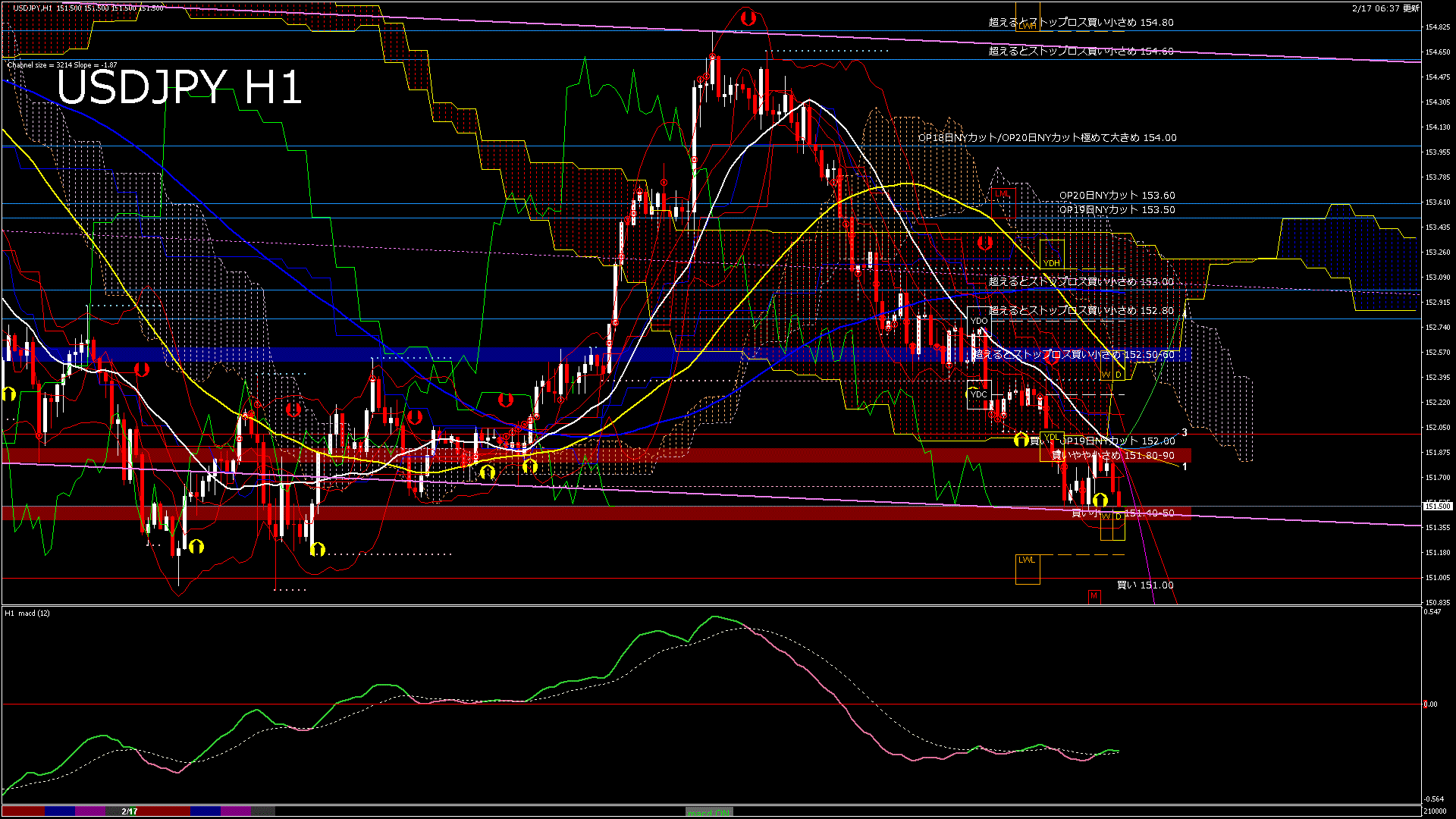Click the current price tag 151.500
The width and height of the screenshot is (1456, 819).
pyautogui.click(x=1437, y=506)
